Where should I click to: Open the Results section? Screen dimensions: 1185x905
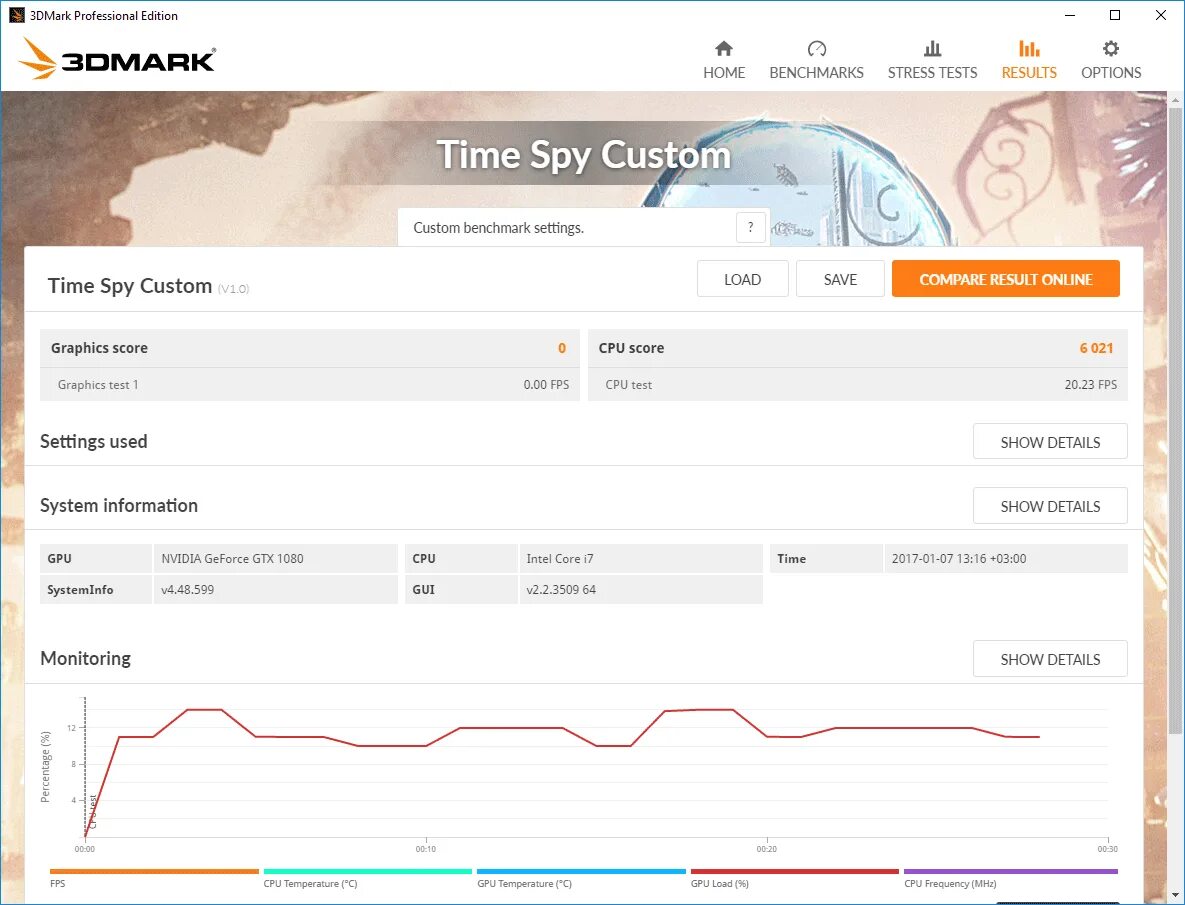click(x=1029, y=60)
